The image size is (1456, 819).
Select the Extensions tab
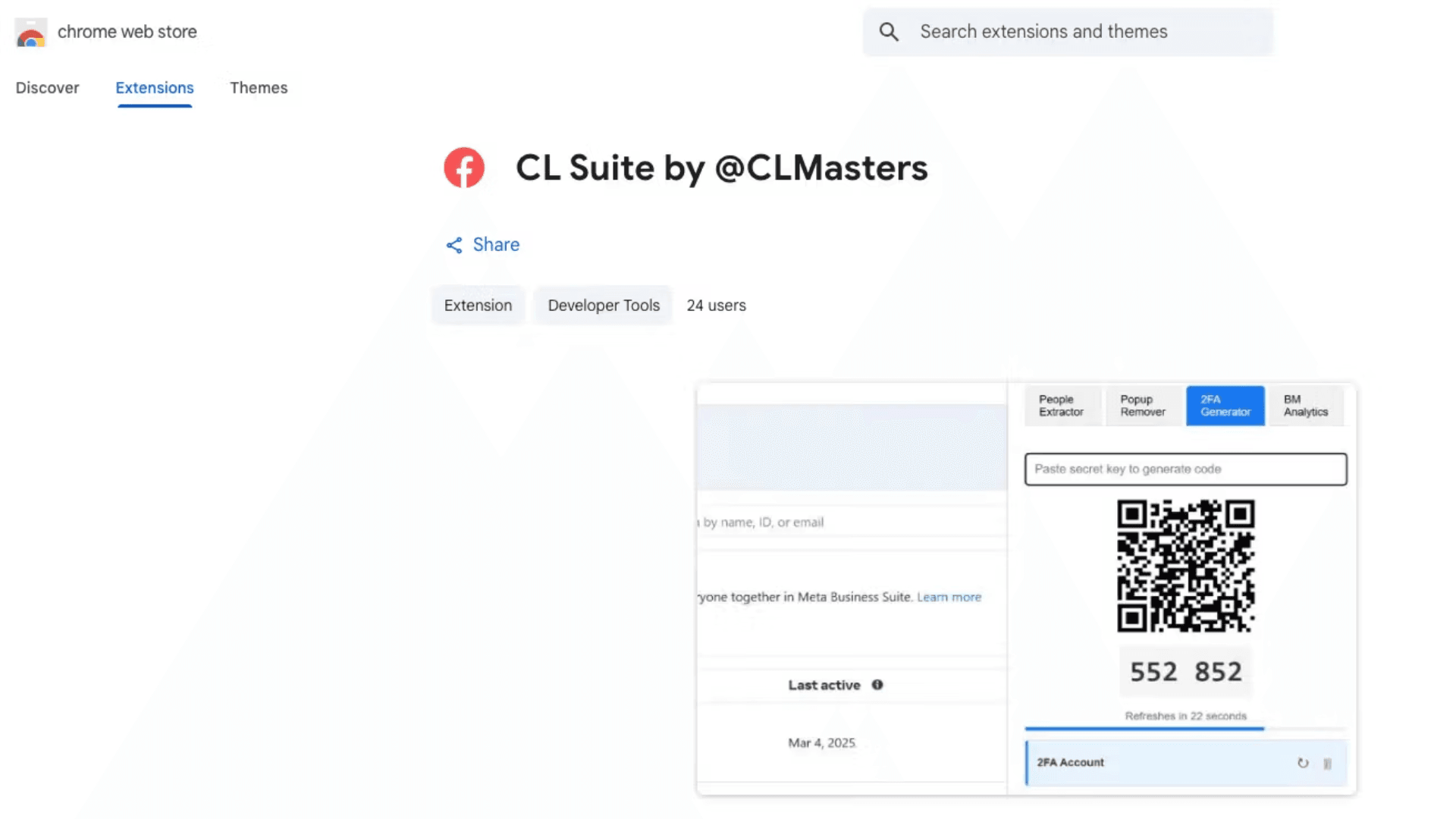[155, 88]
